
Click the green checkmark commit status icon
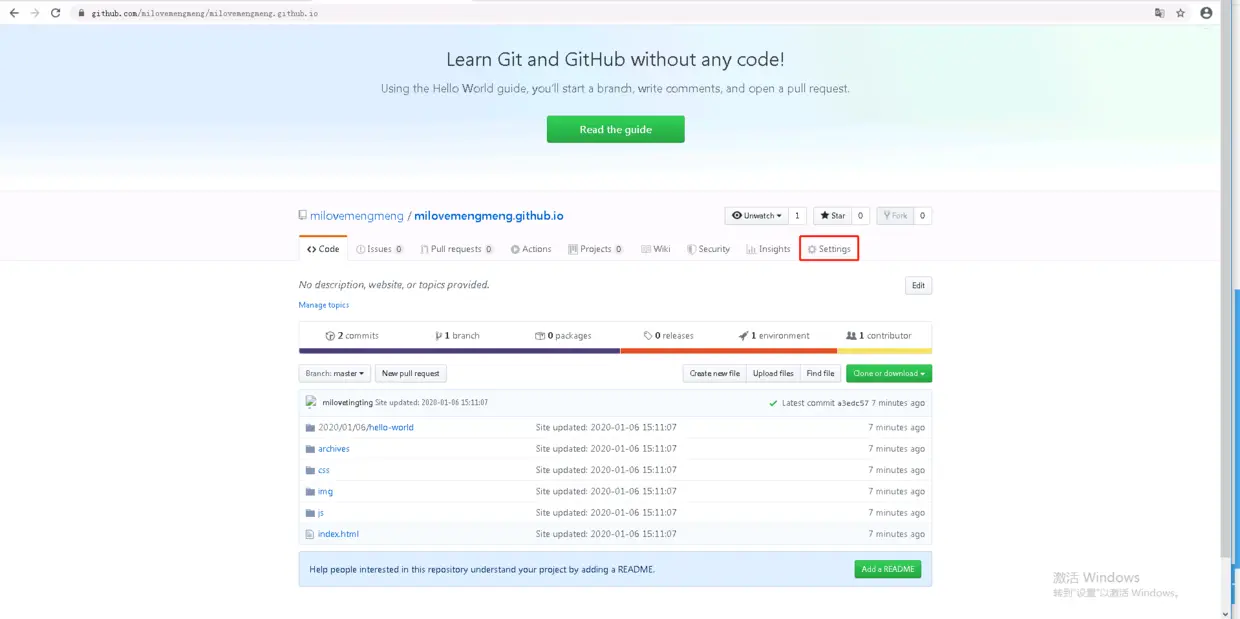tap(773, 403)
